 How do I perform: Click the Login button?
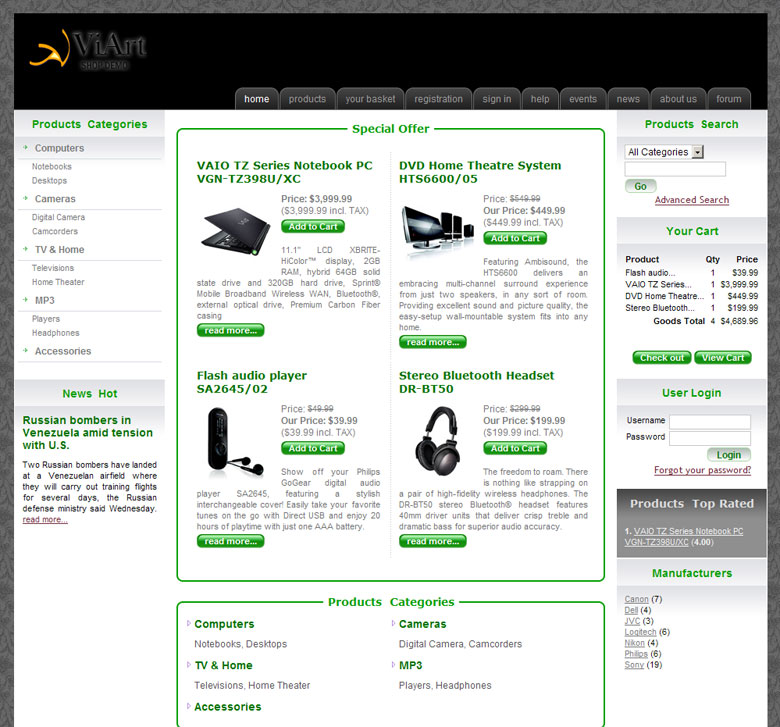tap(728, 455)
